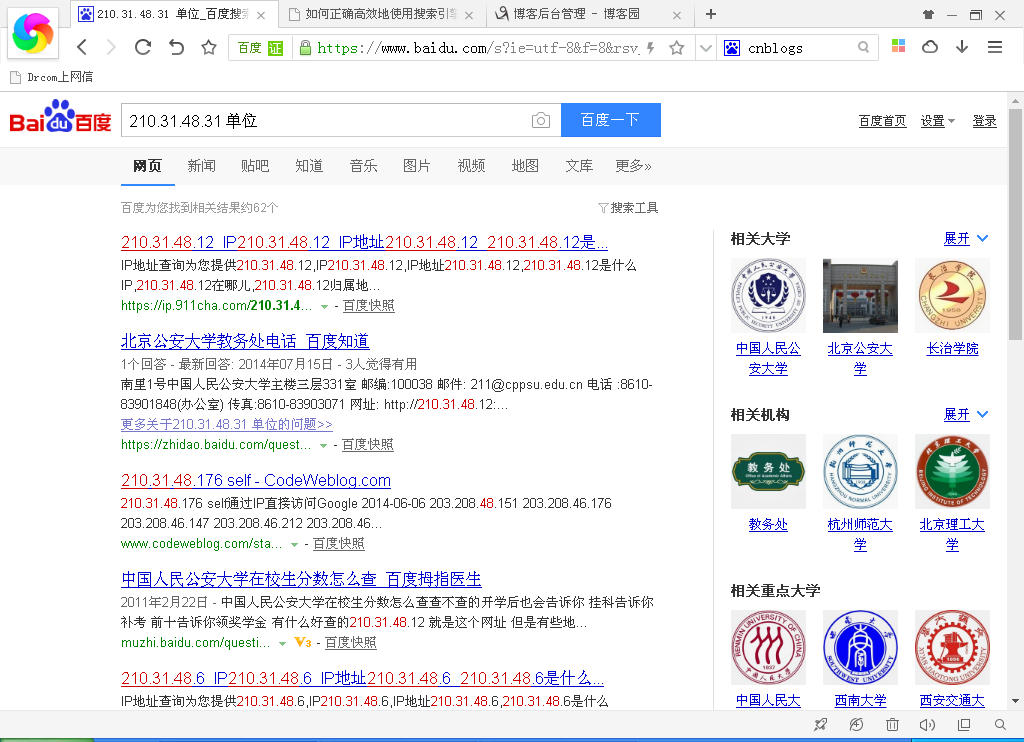Open 搜索工具 filter options
Viewport: 1024px width, 742px height.
tap(628, 208)
